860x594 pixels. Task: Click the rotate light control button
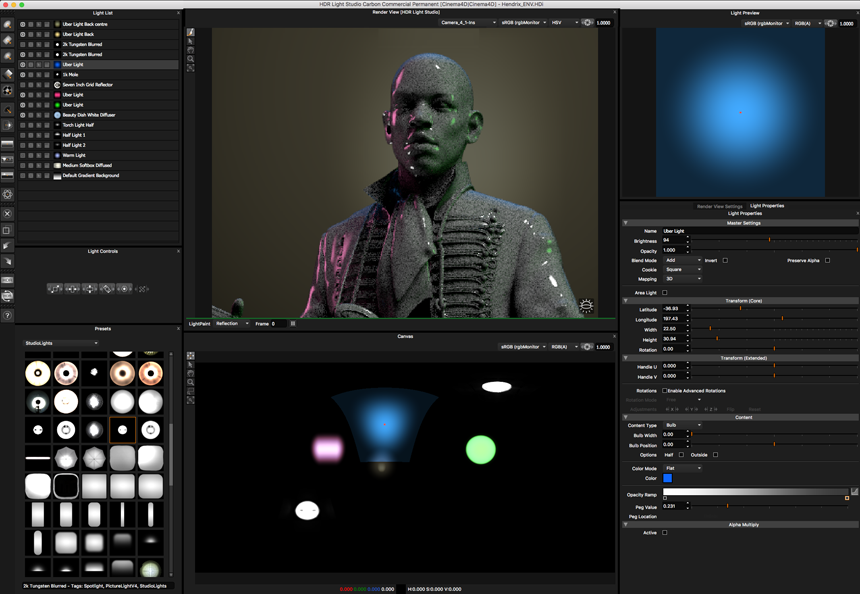107,288
